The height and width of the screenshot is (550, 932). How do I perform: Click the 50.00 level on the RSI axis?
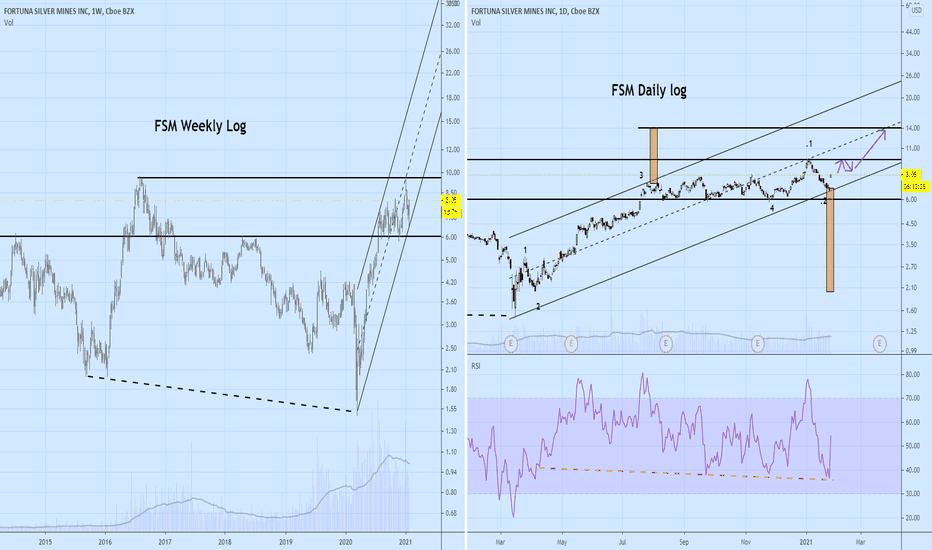(x=912, y=446)
